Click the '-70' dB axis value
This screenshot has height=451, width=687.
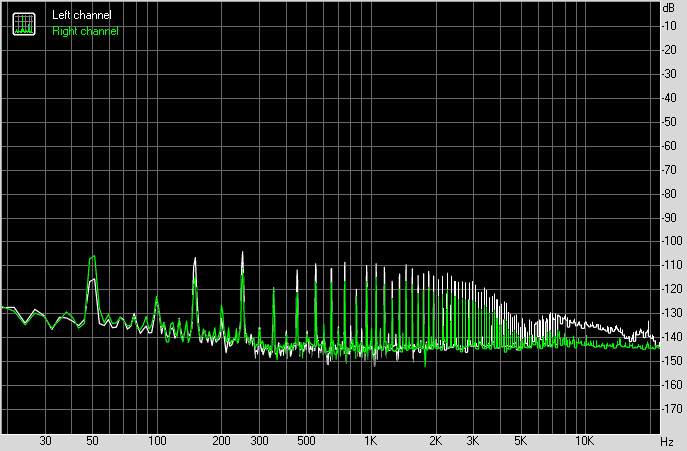tap(669, 170)
